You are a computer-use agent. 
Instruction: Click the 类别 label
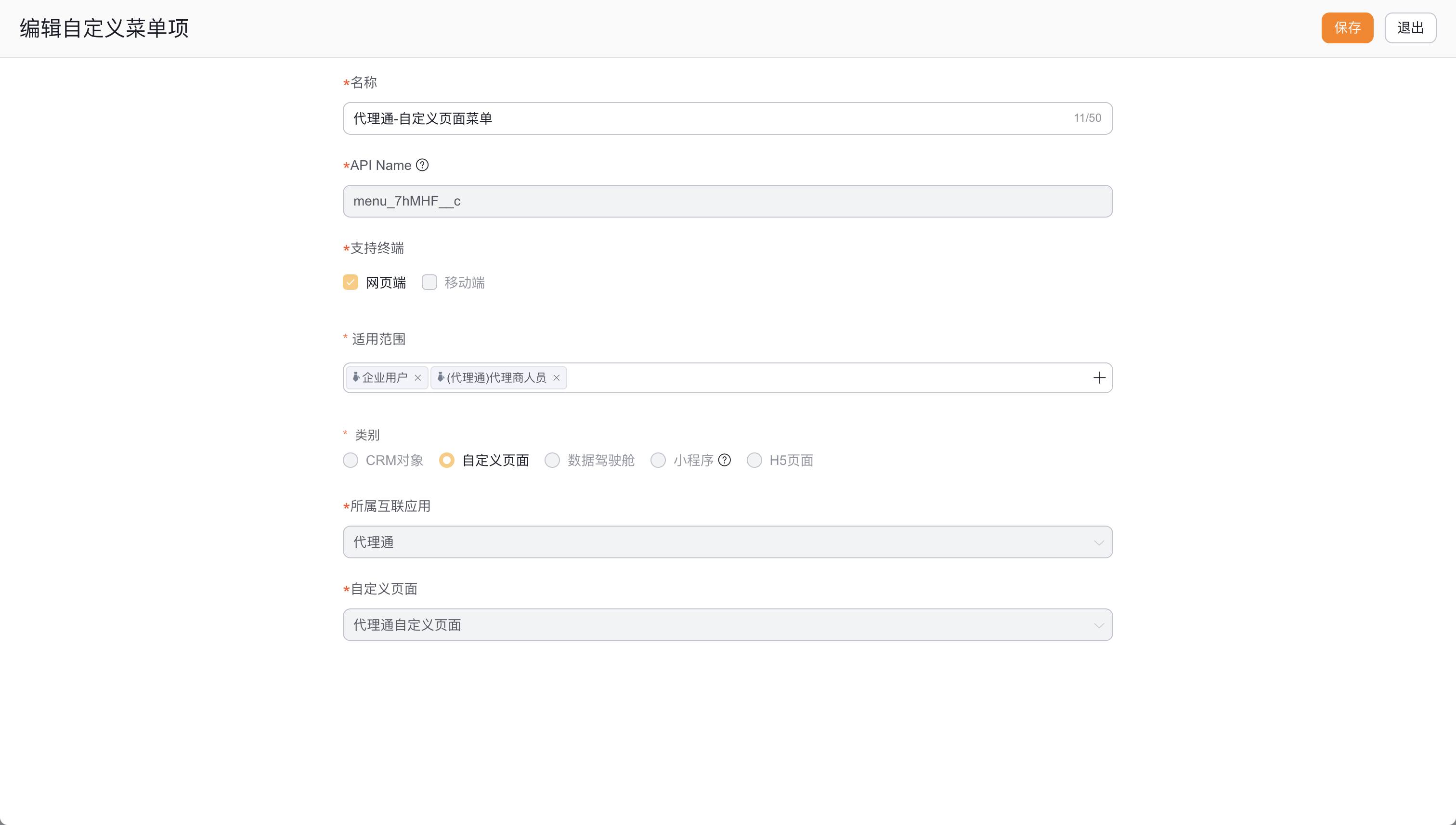tap(367, 435)
